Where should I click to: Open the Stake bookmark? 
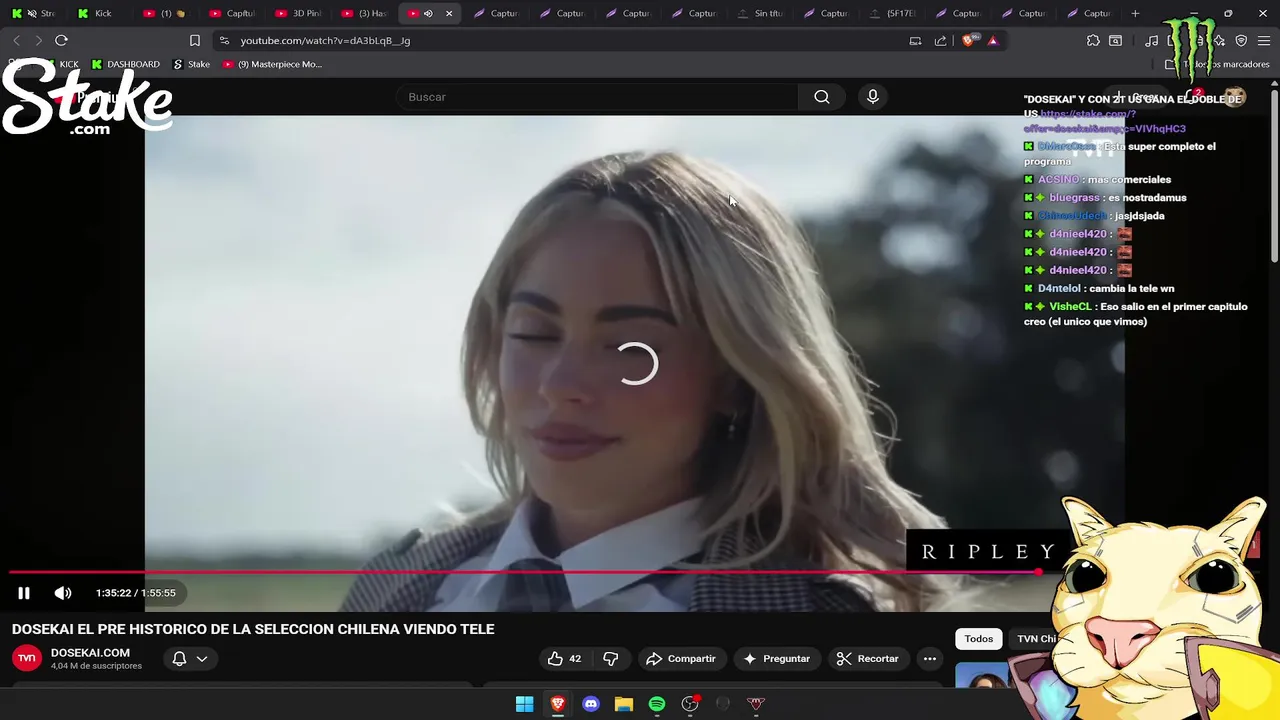tap(191, 64)
